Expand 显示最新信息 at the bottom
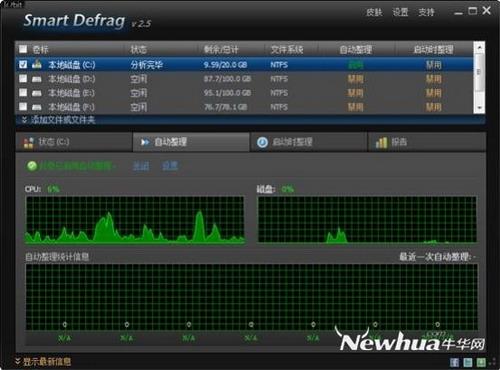This screenshot has width=500, height=370. click(43, 361)
